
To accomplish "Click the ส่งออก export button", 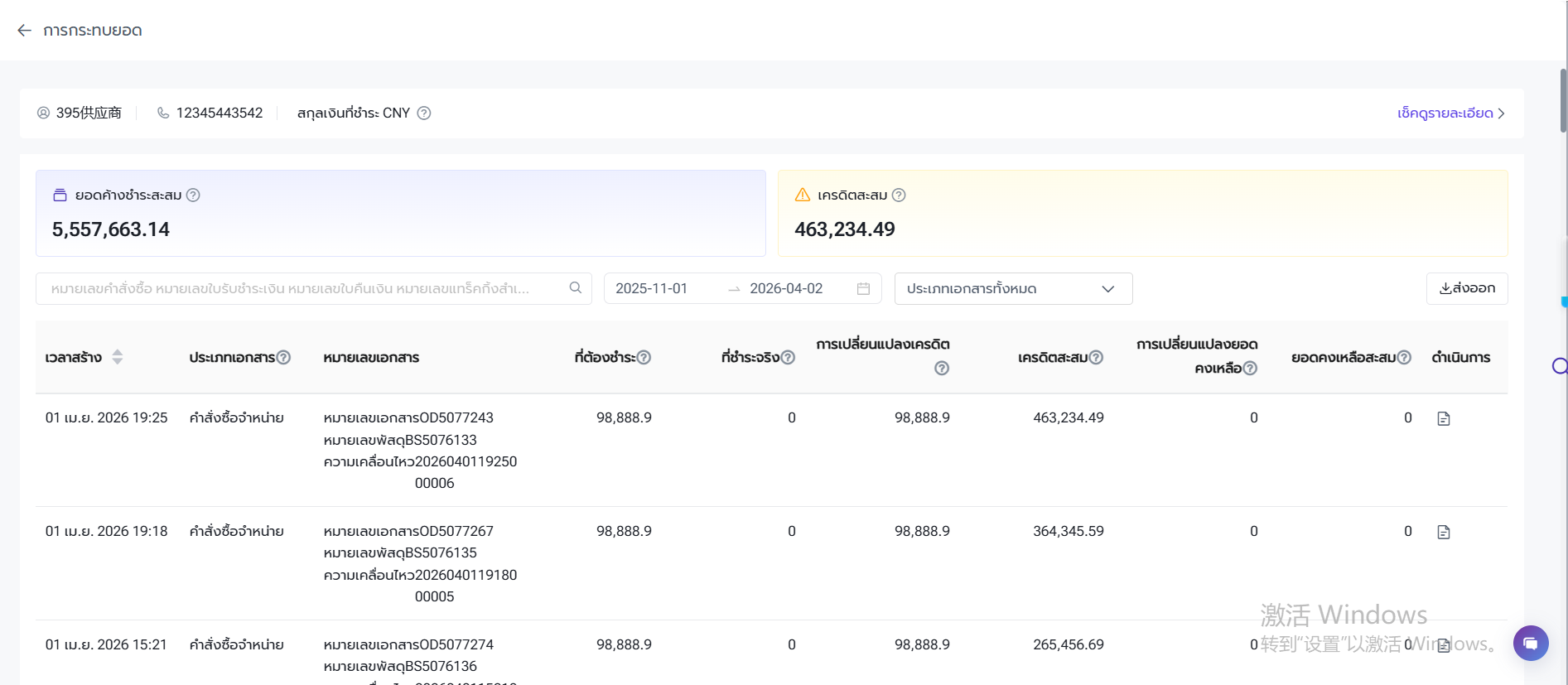I will [x=1466, y=289].
